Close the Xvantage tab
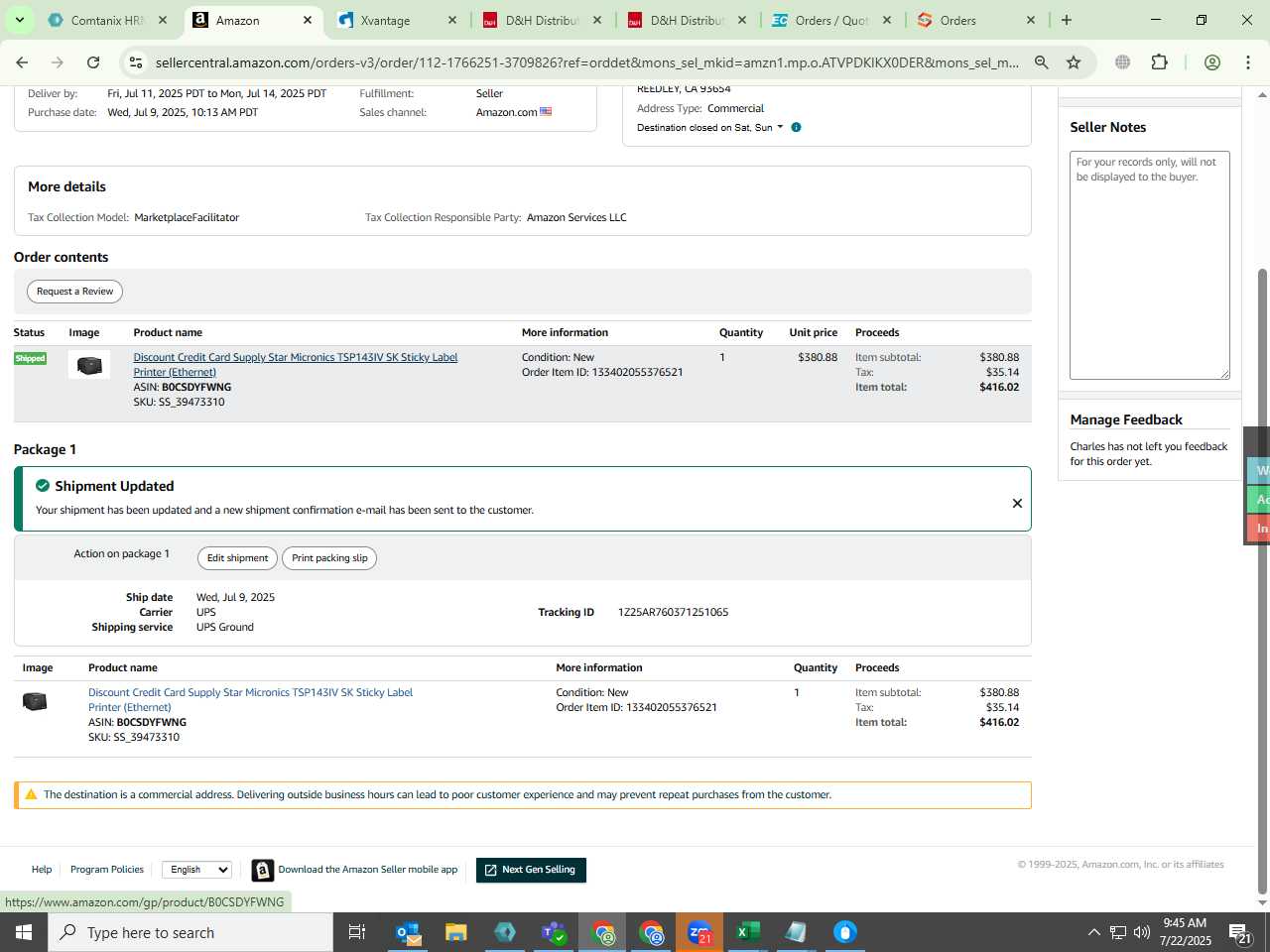 pos(452,20)
